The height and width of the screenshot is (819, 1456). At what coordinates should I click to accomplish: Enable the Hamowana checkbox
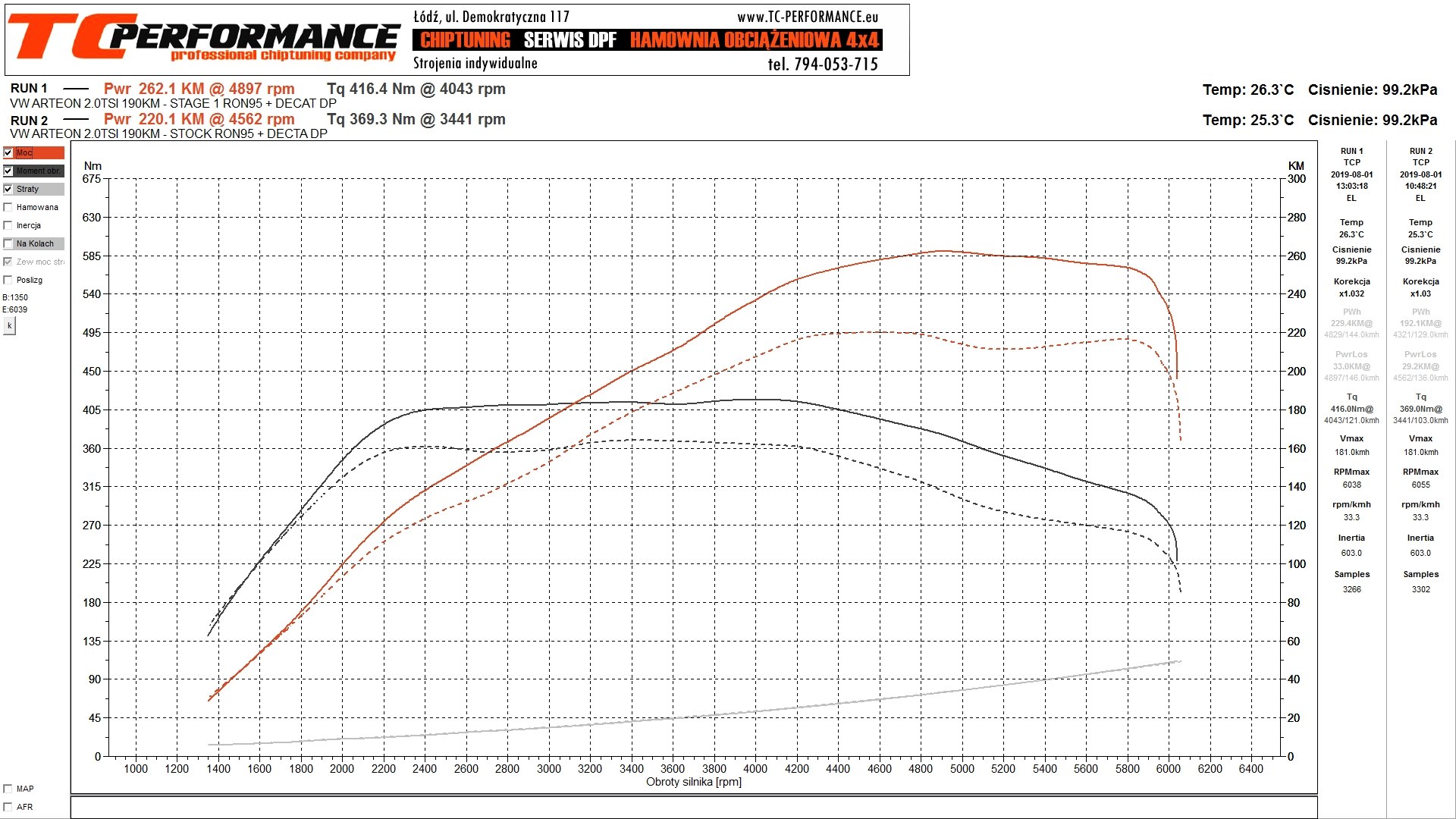click(8, 207)
